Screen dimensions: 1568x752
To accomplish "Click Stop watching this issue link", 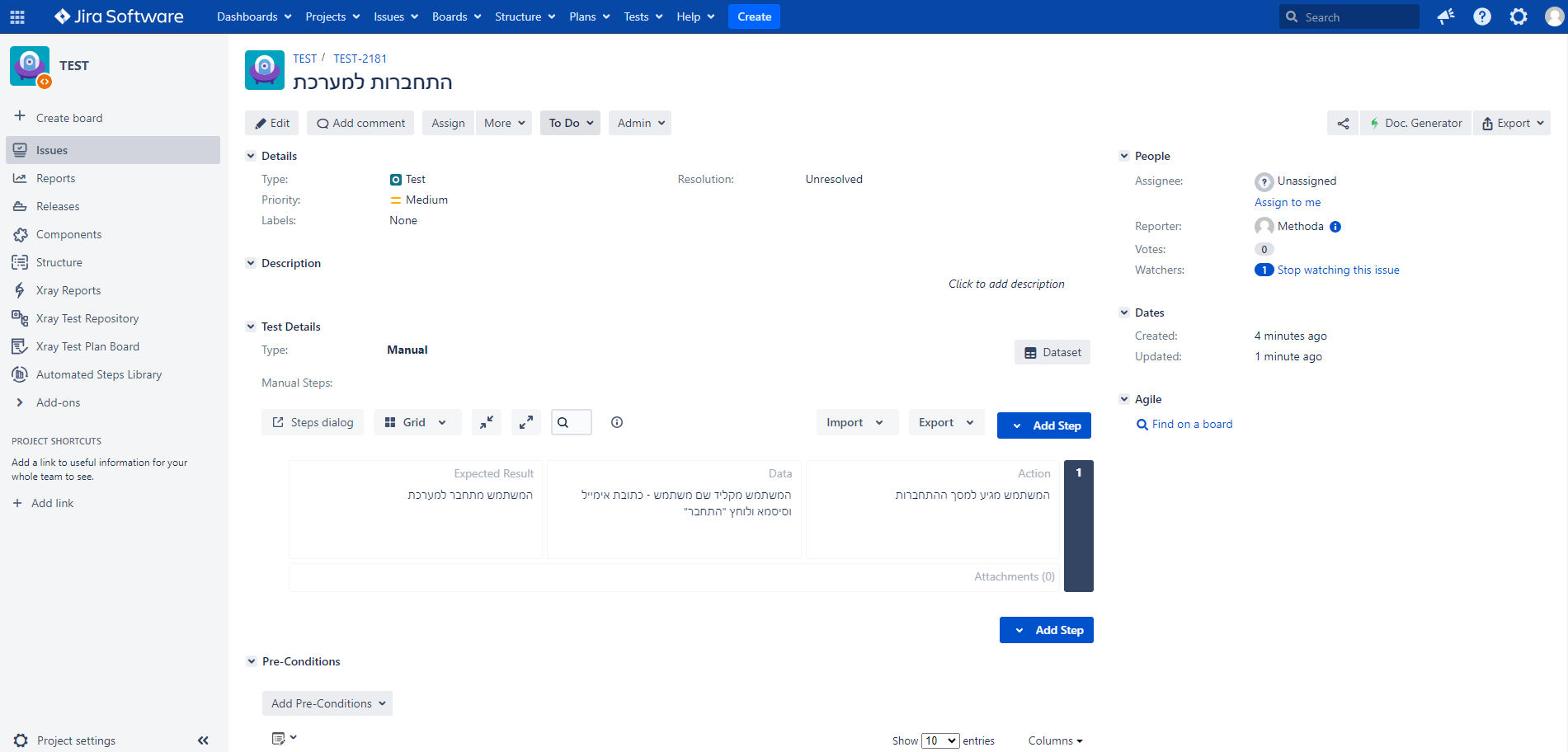I will coord(1338,270).
